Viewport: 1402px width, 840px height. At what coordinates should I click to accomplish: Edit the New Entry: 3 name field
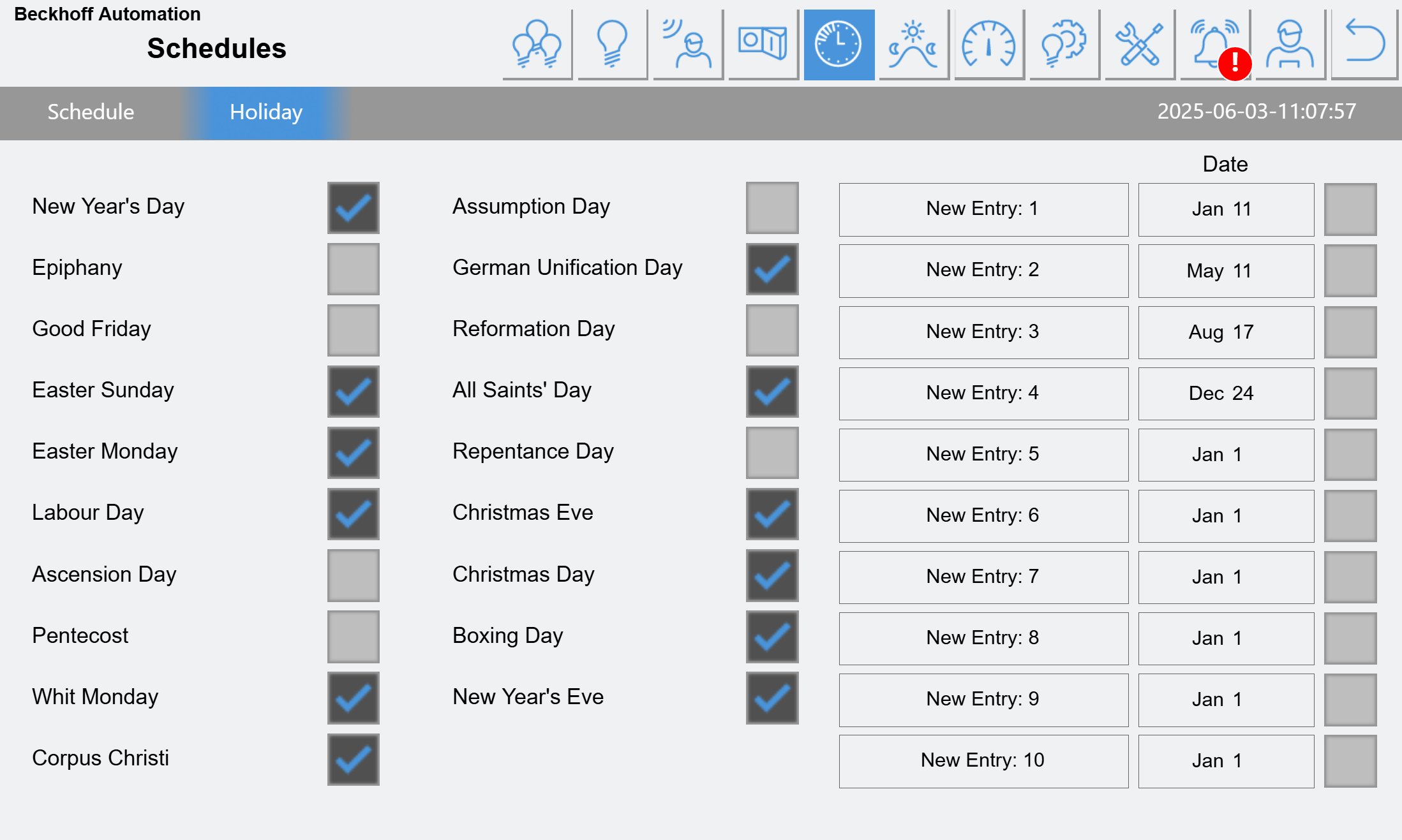point(983,332)
